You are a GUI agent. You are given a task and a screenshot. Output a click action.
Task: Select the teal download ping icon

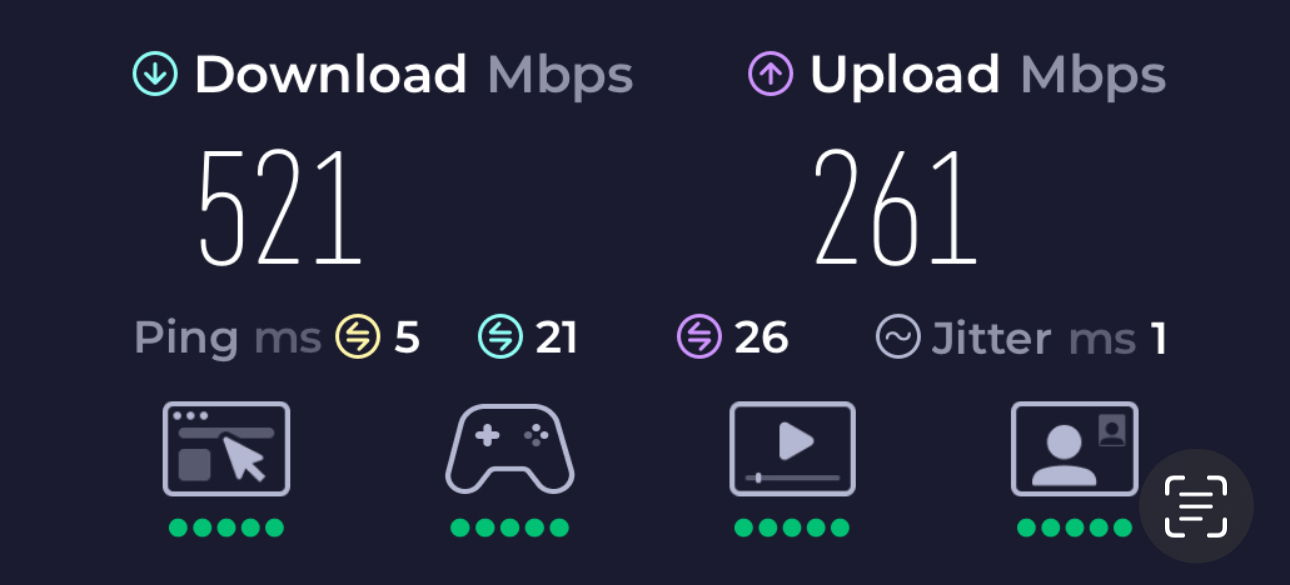point(500,337)
